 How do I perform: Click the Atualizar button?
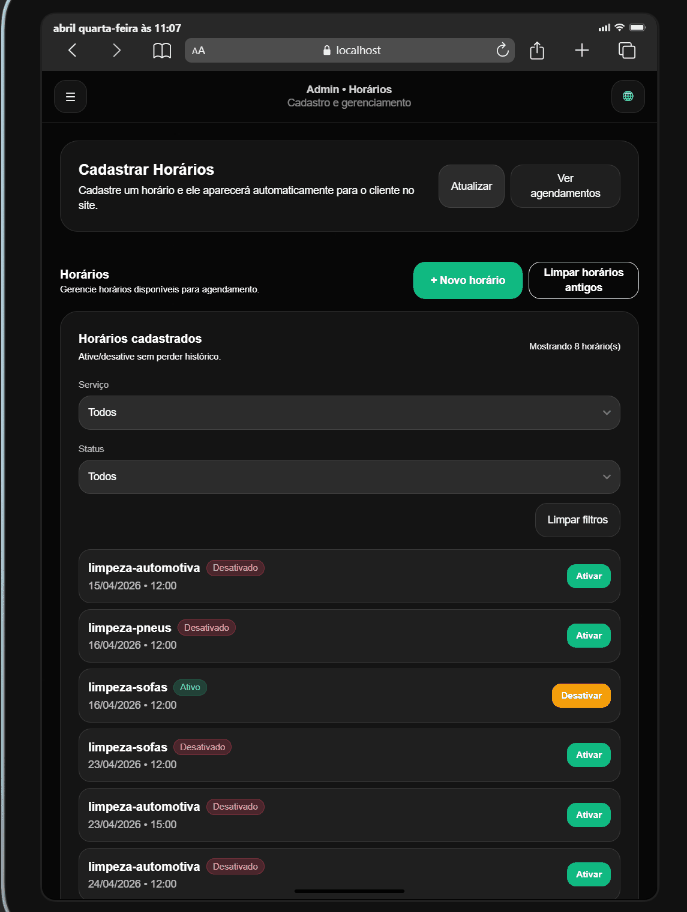point(471,186)
